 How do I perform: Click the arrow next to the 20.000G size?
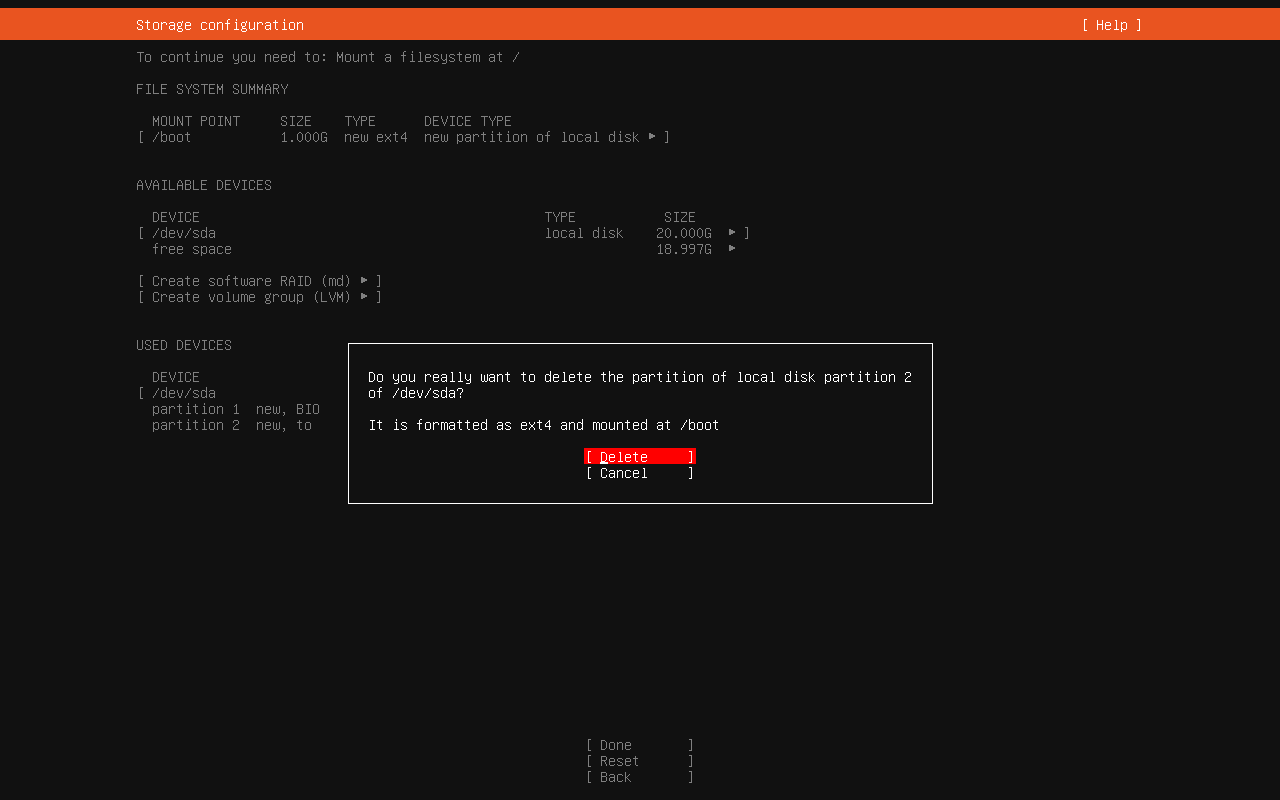pyautogui.click(x=732, y=232)
